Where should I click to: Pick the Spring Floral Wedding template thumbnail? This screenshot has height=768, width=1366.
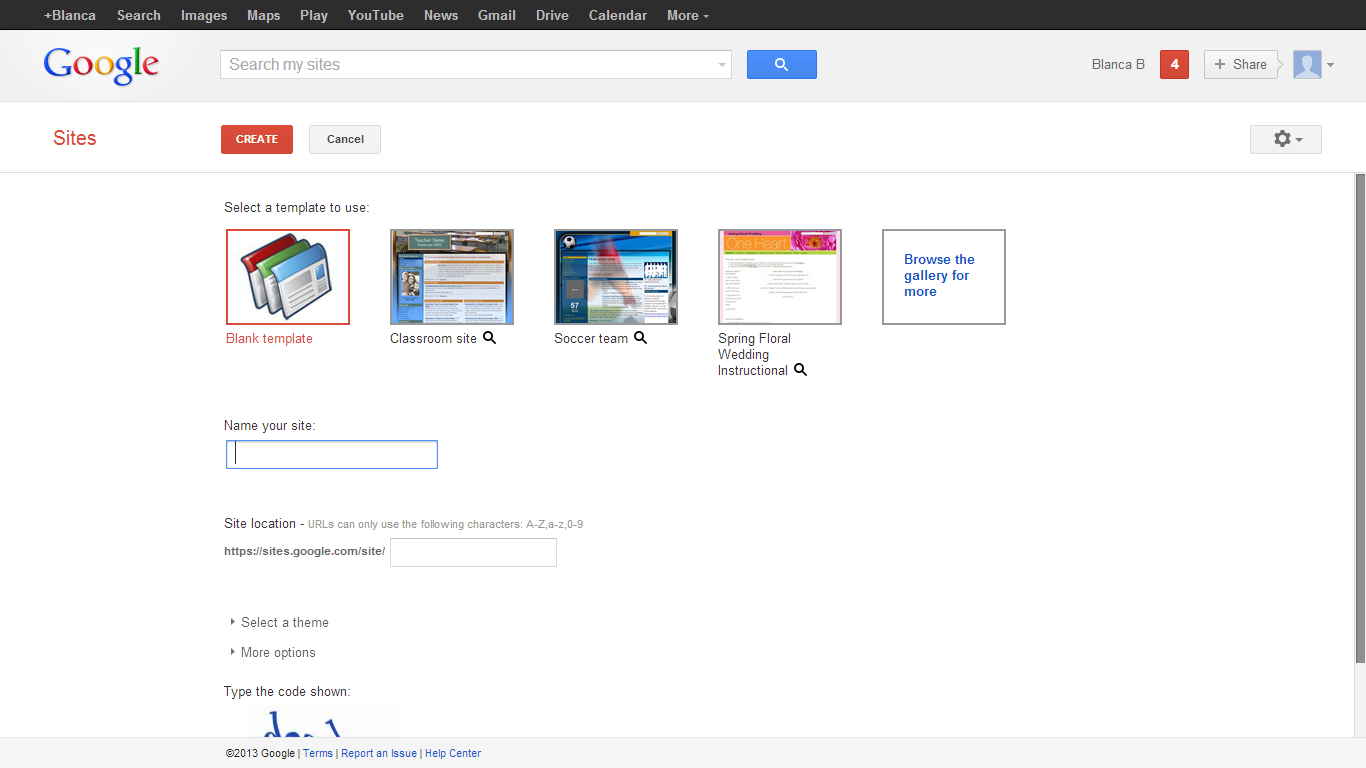pos(780,277)
